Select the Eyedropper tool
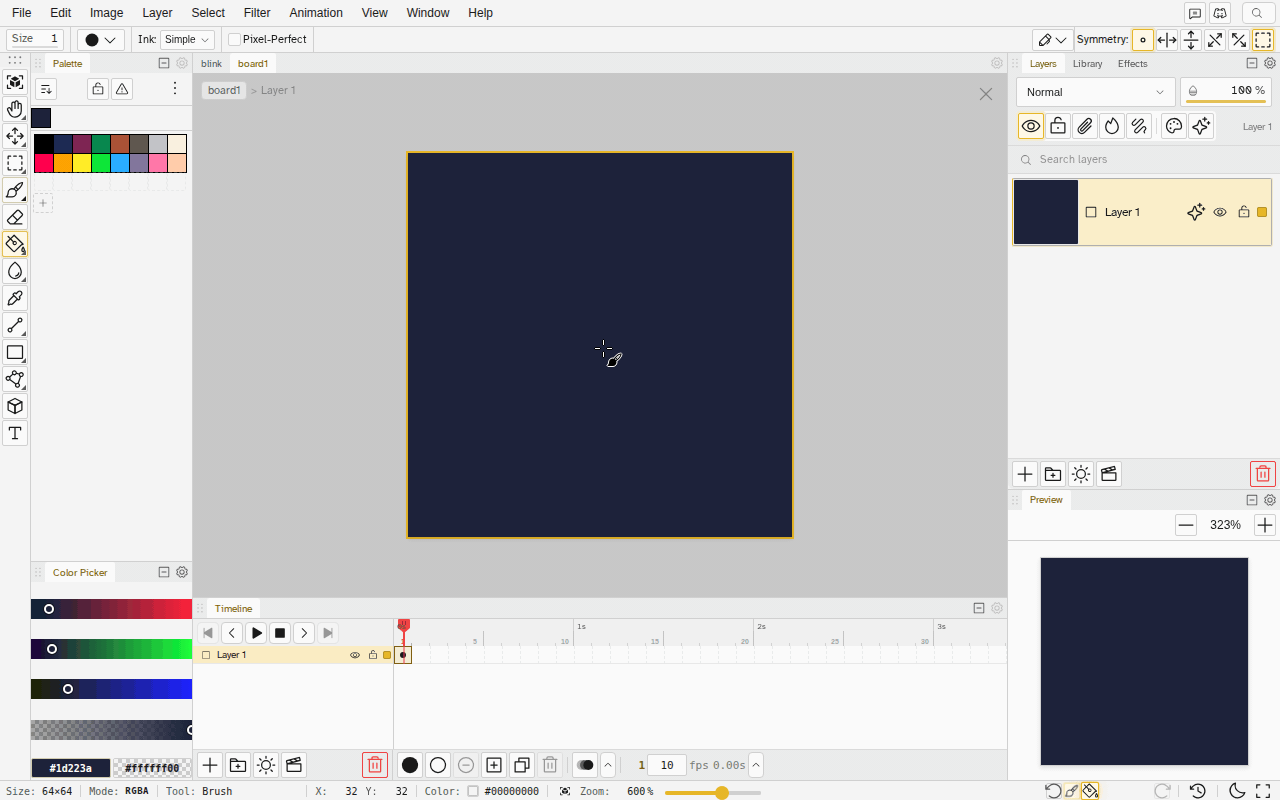The height and width of the screenshot is (800, 1280). coord(15,298)
